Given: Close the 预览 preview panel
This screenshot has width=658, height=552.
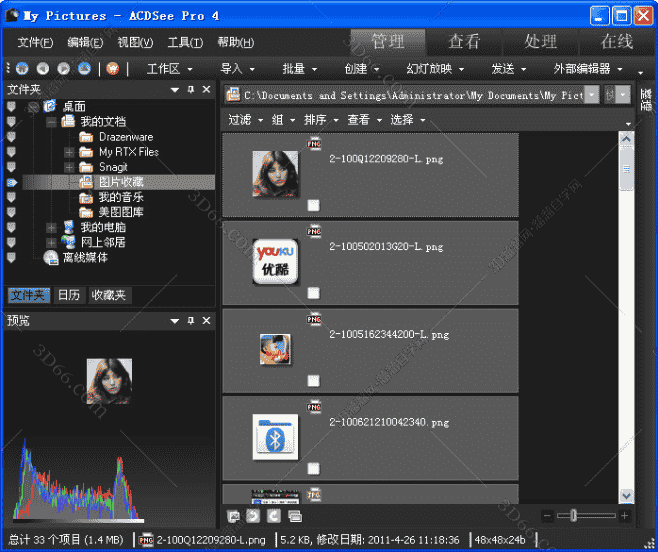Looking at the screenshot, I should (207, 321).
